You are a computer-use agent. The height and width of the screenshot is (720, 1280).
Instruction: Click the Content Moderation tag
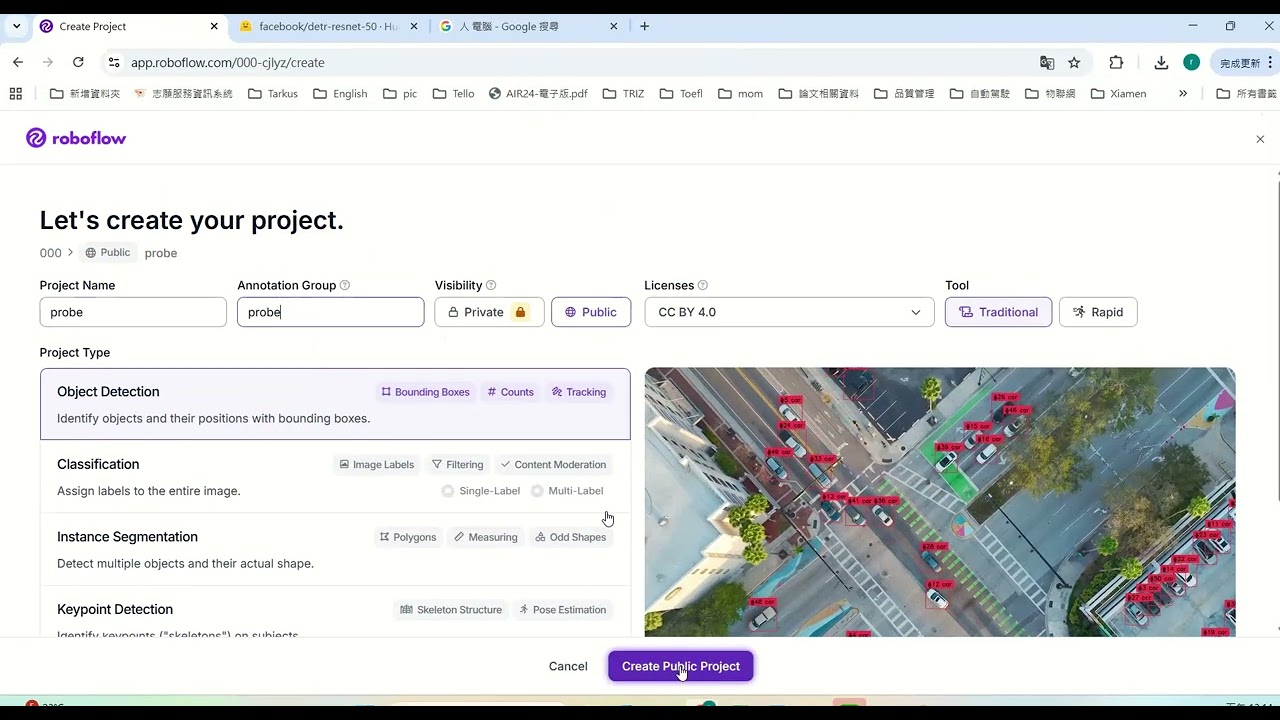(553, 465)
